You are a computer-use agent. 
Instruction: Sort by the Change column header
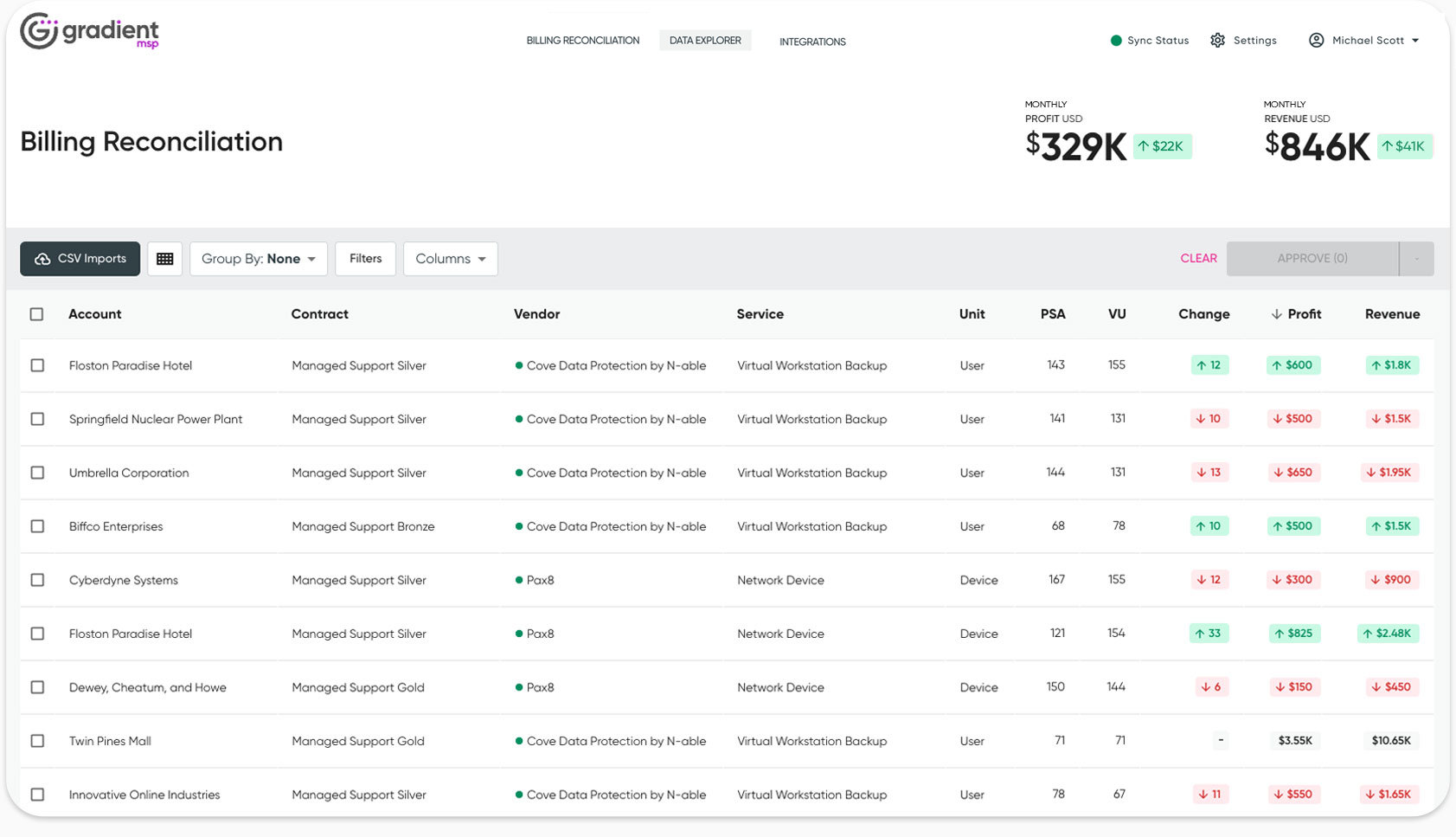(x=1203, y=314)
